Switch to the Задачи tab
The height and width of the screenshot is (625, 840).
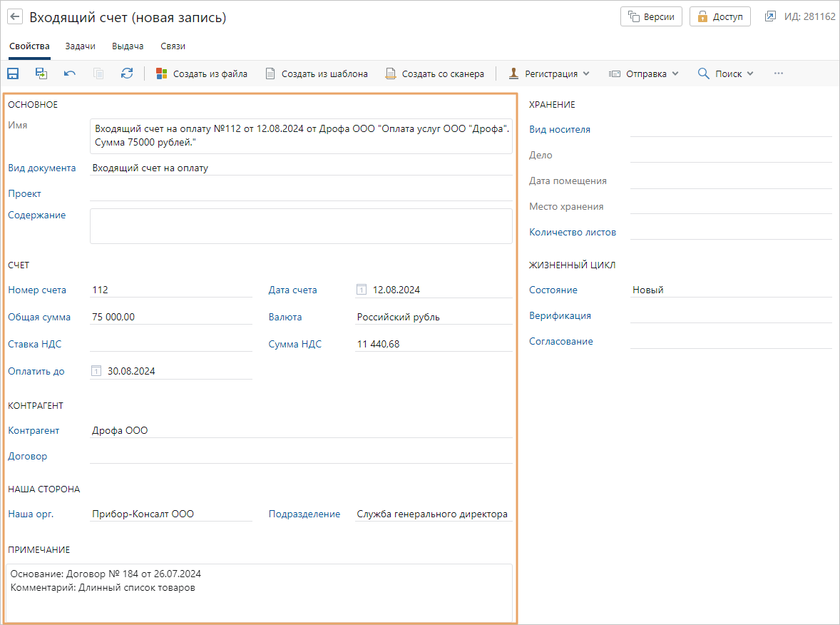[x=80, y=46]
